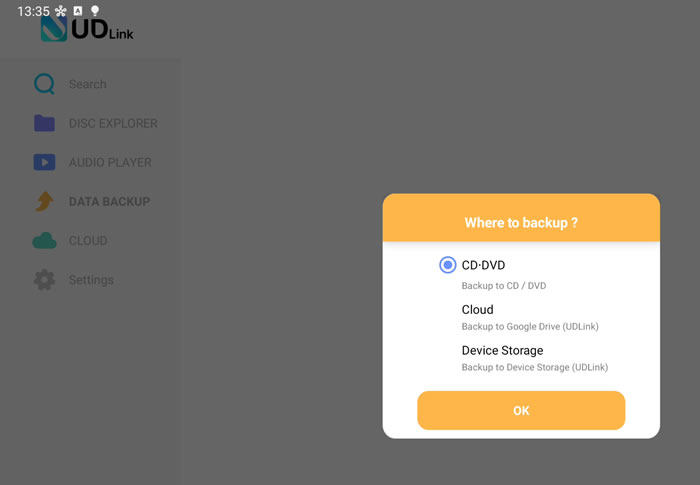Click the Search label text

tap(88, 84)
